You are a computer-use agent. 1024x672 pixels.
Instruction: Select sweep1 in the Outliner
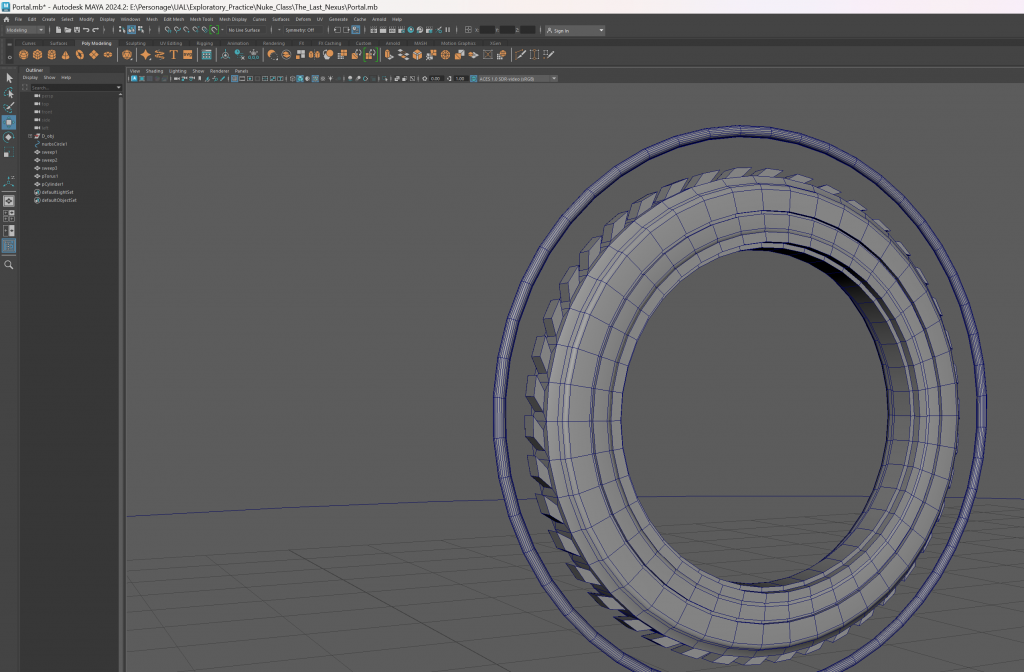click(x=50, y=152)
